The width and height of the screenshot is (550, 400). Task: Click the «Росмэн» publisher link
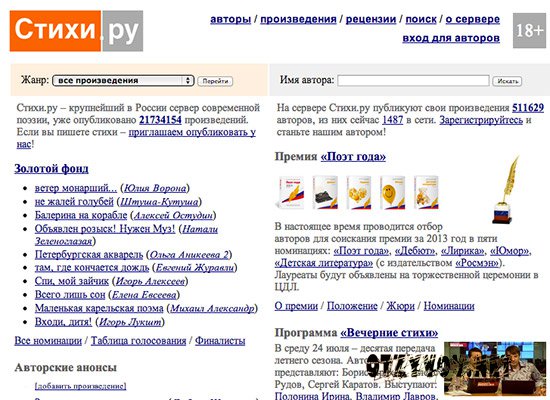coord(477,263)
